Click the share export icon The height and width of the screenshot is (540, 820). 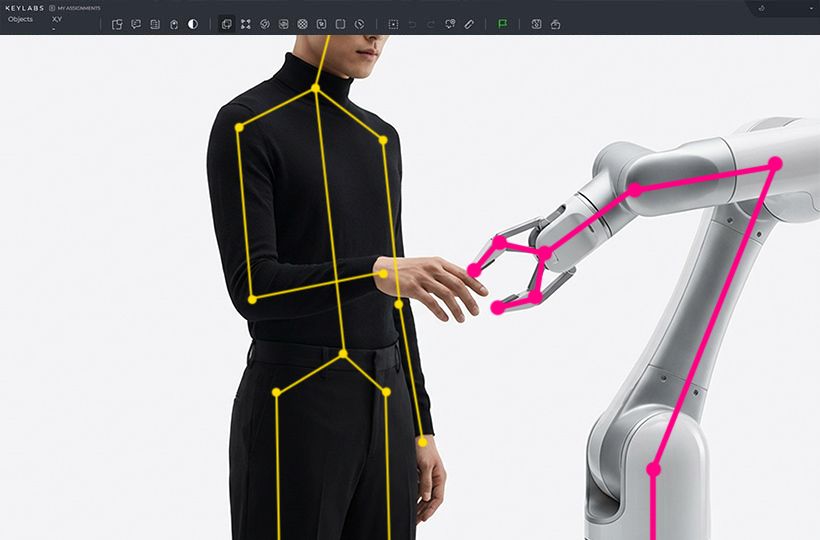[555, 24]
